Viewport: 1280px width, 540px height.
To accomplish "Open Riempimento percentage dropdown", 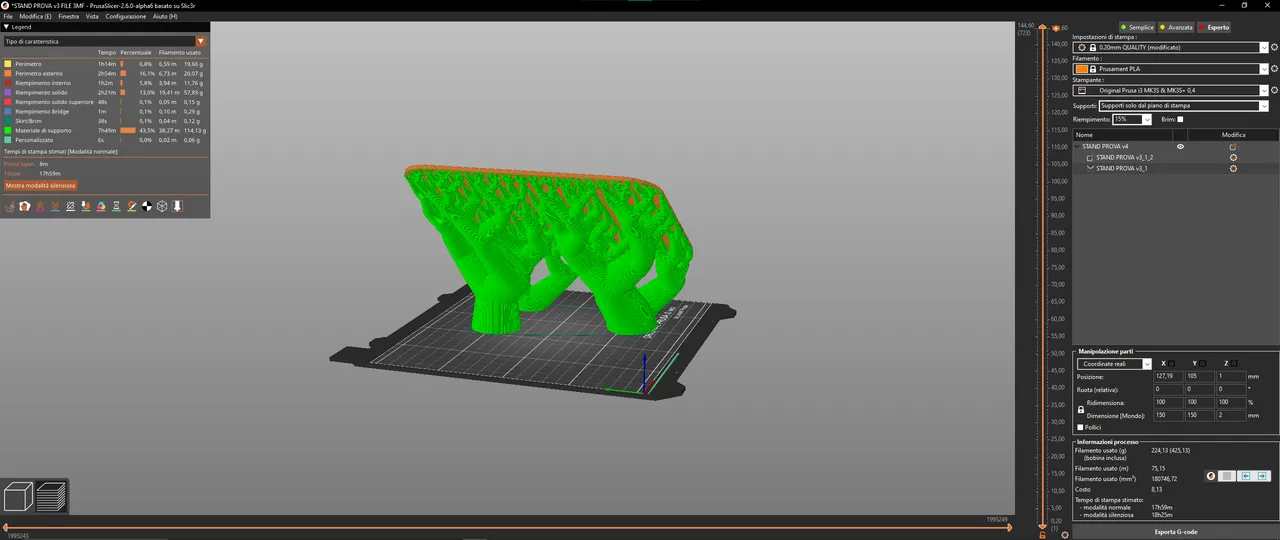I will pyautogui.click(x=1147, y=119).
